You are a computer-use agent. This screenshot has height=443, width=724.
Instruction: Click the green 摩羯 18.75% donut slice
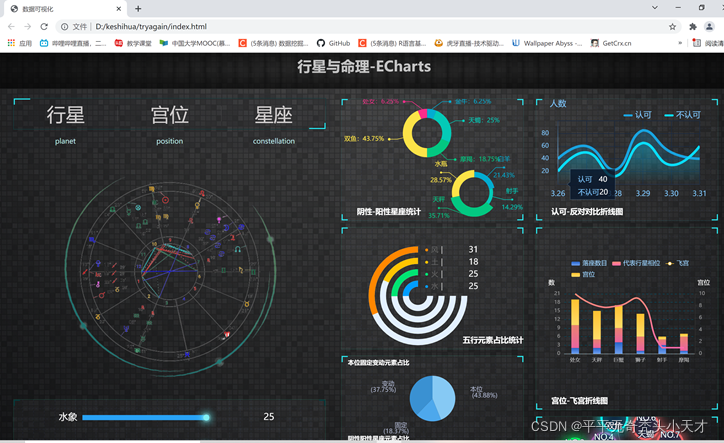[x=436, y=151]
